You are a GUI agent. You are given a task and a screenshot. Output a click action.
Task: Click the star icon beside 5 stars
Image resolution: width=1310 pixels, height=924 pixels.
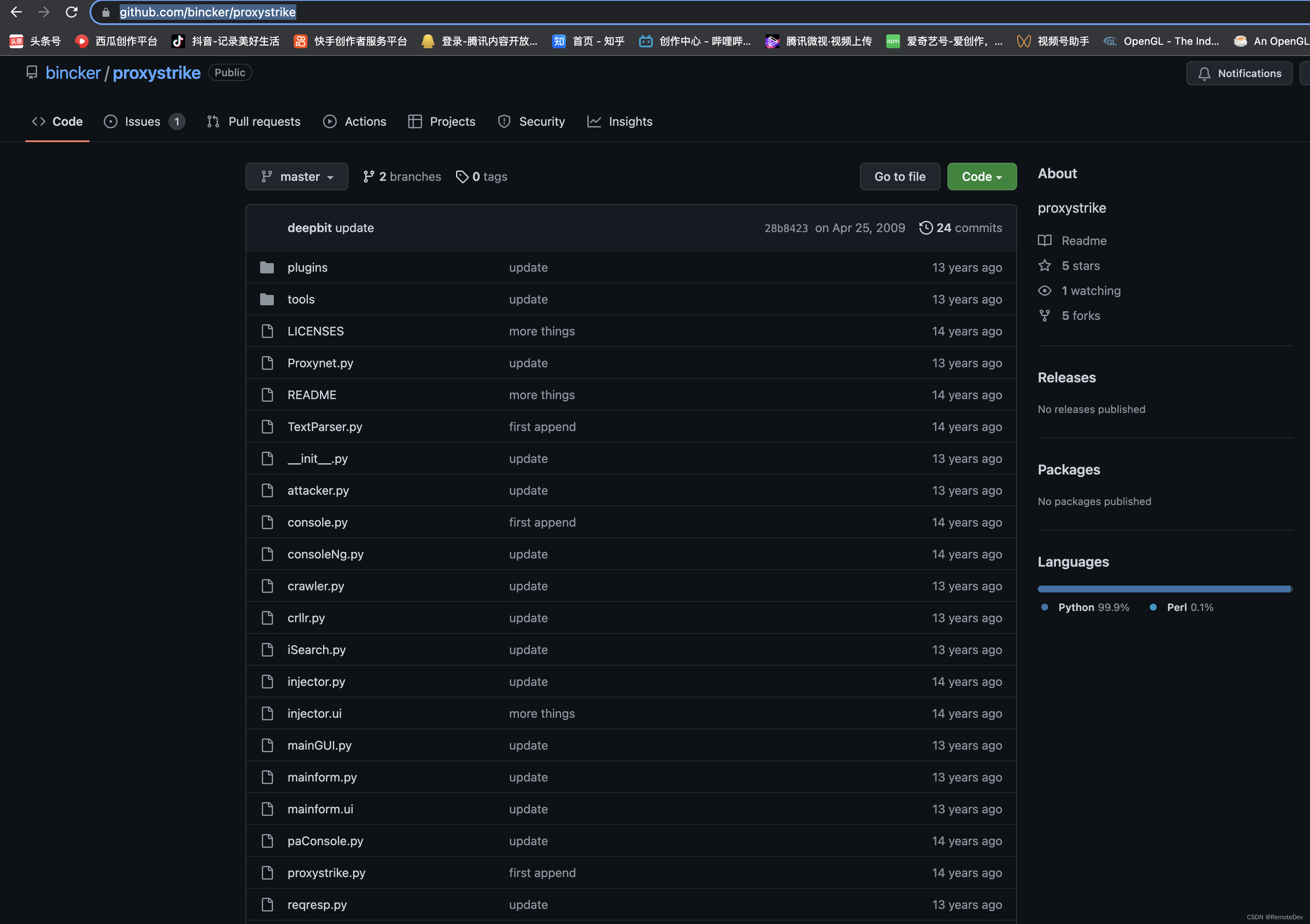click(1044, 266)
